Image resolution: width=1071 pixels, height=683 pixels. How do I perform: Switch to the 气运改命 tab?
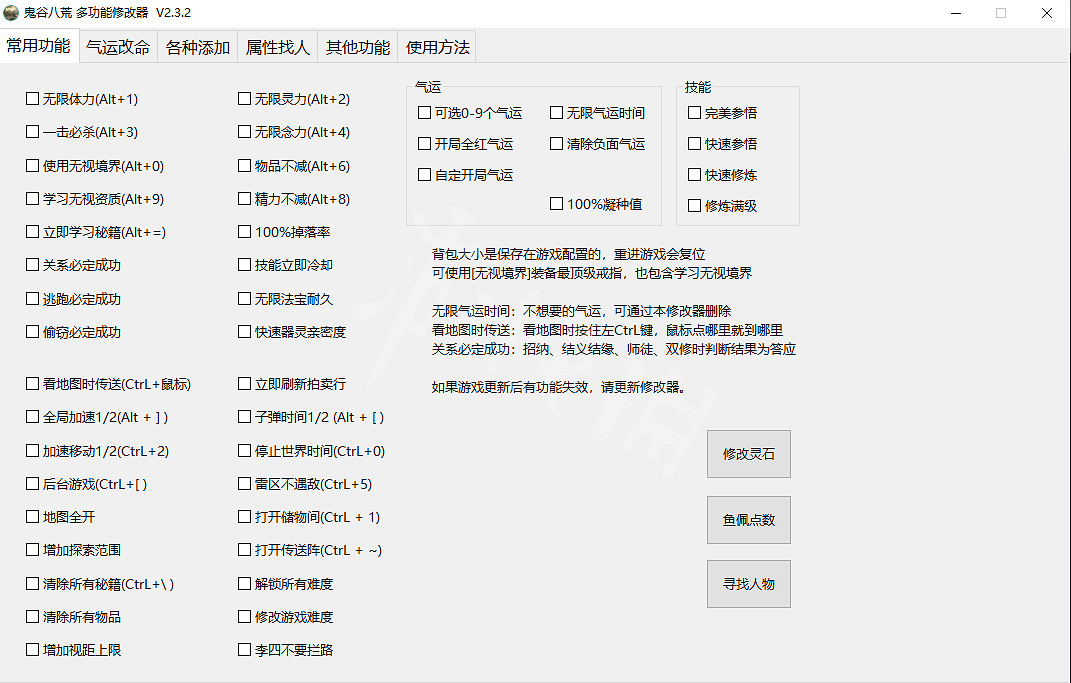click(x=117, y=46)
